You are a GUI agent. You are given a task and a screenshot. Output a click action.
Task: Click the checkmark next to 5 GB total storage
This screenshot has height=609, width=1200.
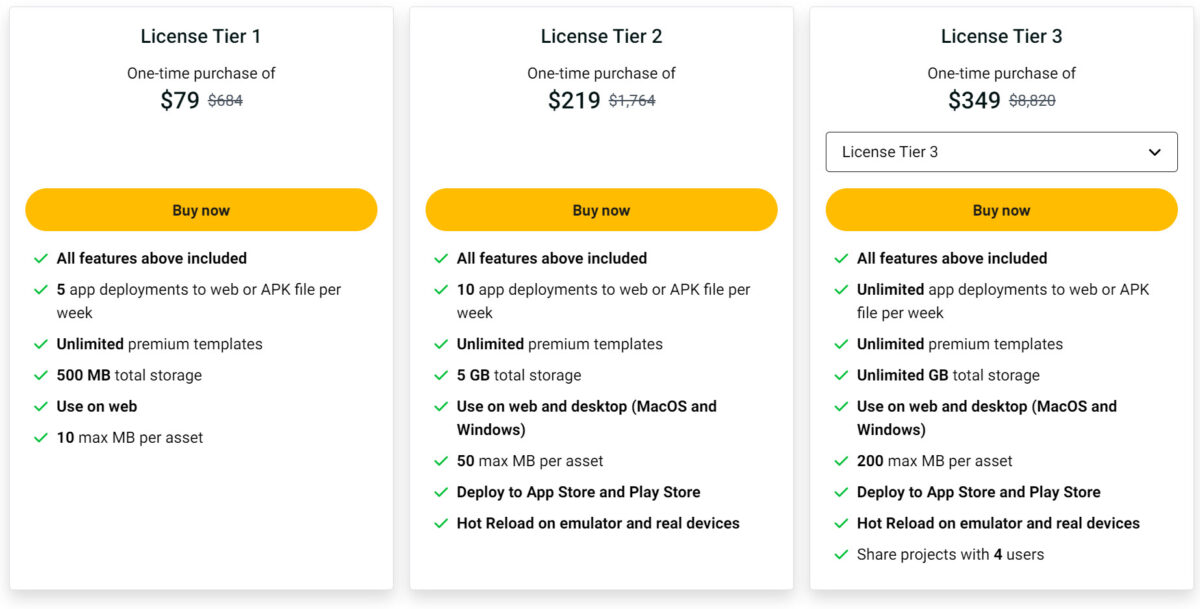[x=441, y=375]
